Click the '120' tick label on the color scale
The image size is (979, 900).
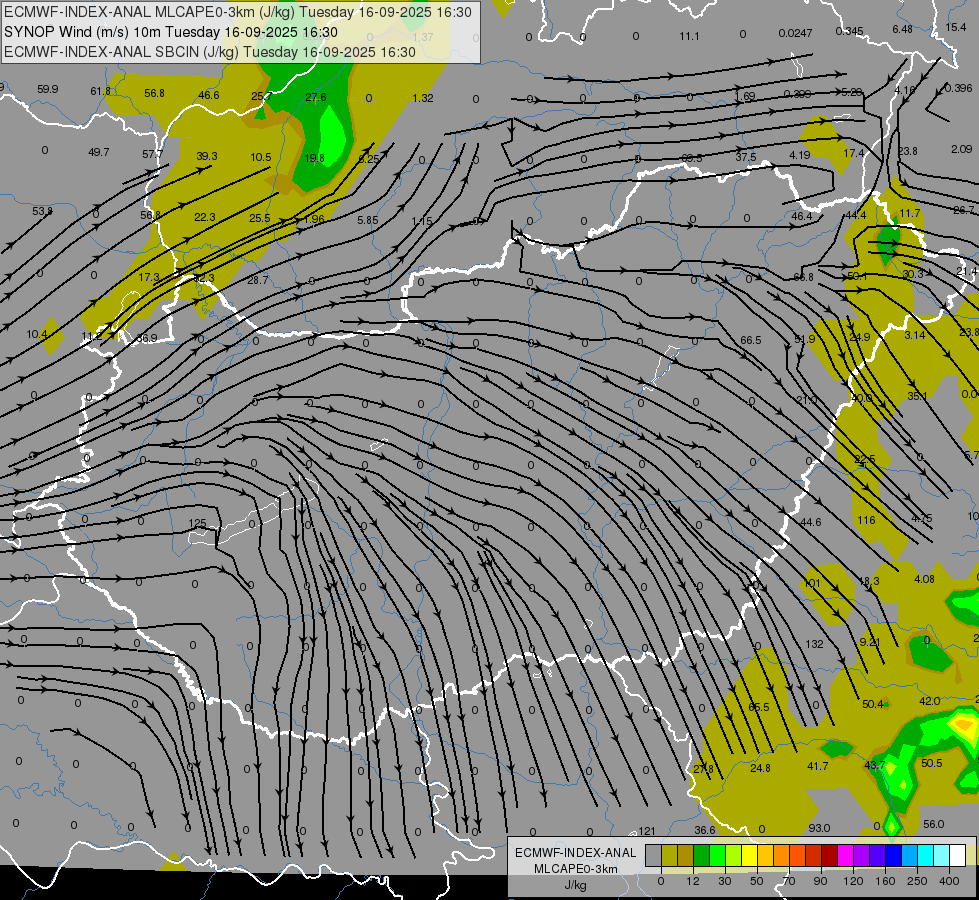[853, 881]
